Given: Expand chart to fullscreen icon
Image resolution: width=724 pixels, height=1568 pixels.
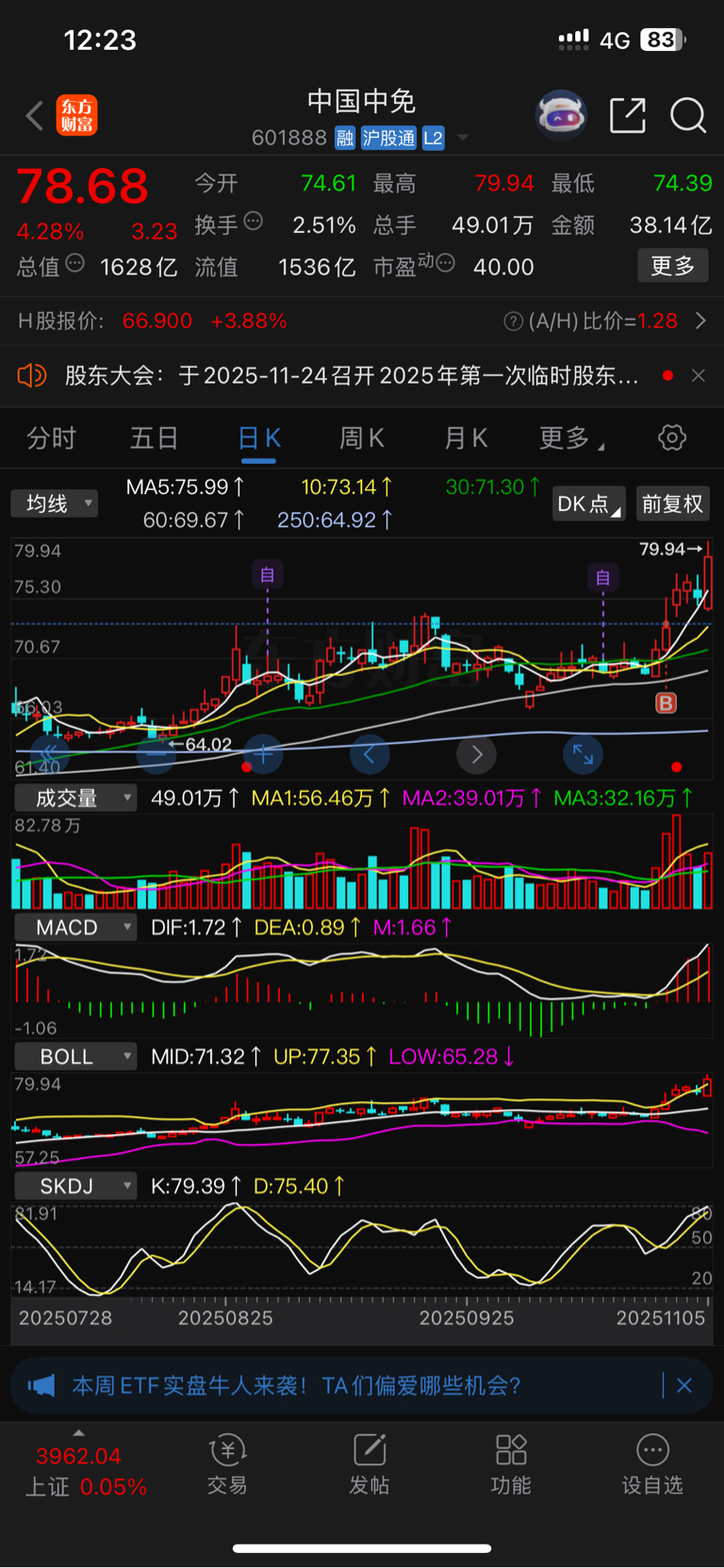Looking at the screenshot, I should pos(583,754).
